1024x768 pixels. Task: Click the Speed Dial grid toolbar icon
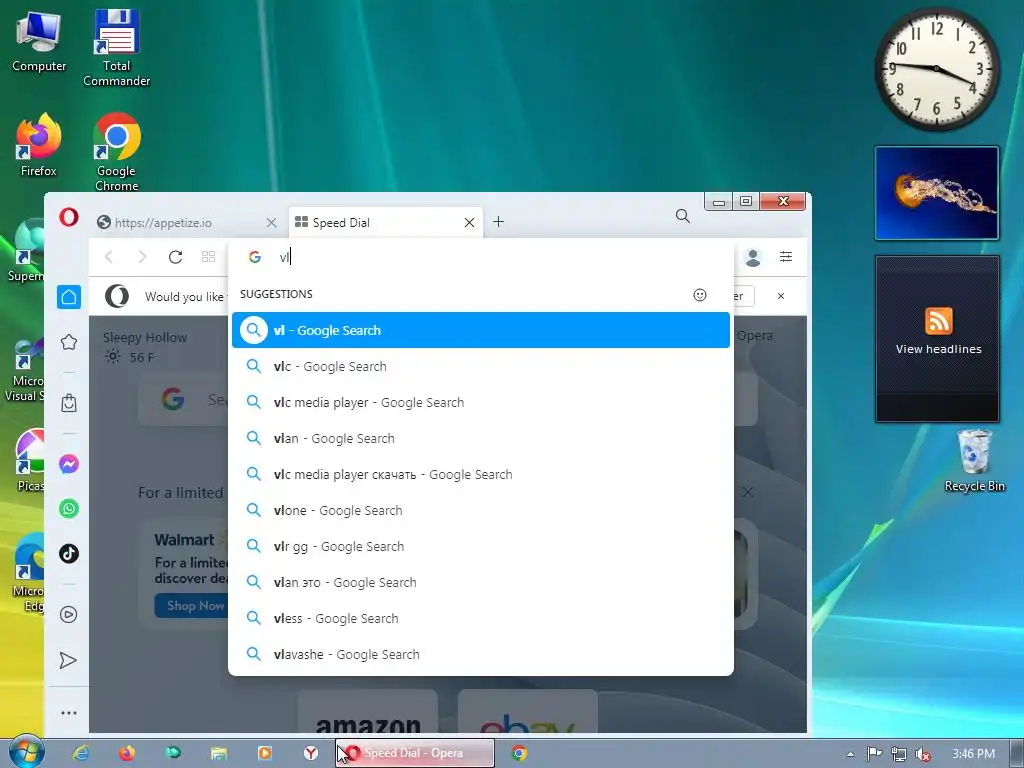click(x=208, y=257)
